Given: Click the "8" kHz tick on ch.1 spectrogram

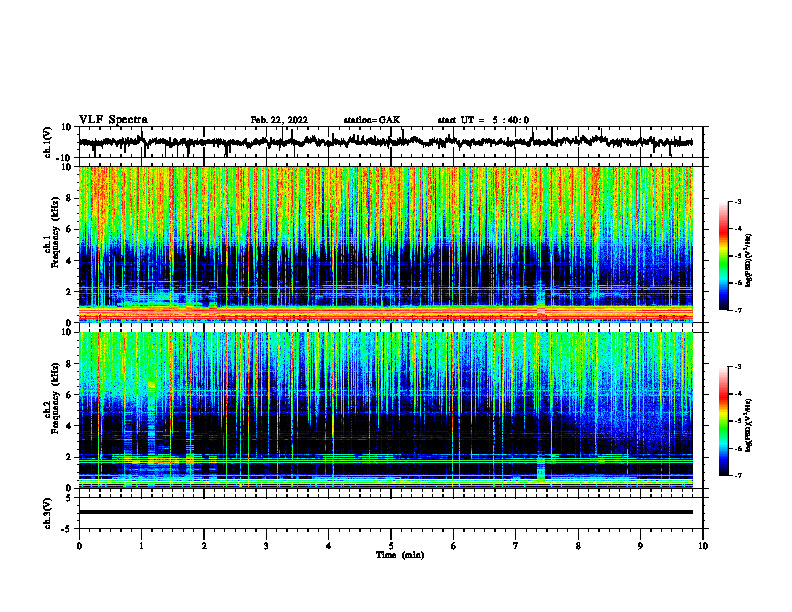Looking at the screenshot, I should click(x=70, y=198).
